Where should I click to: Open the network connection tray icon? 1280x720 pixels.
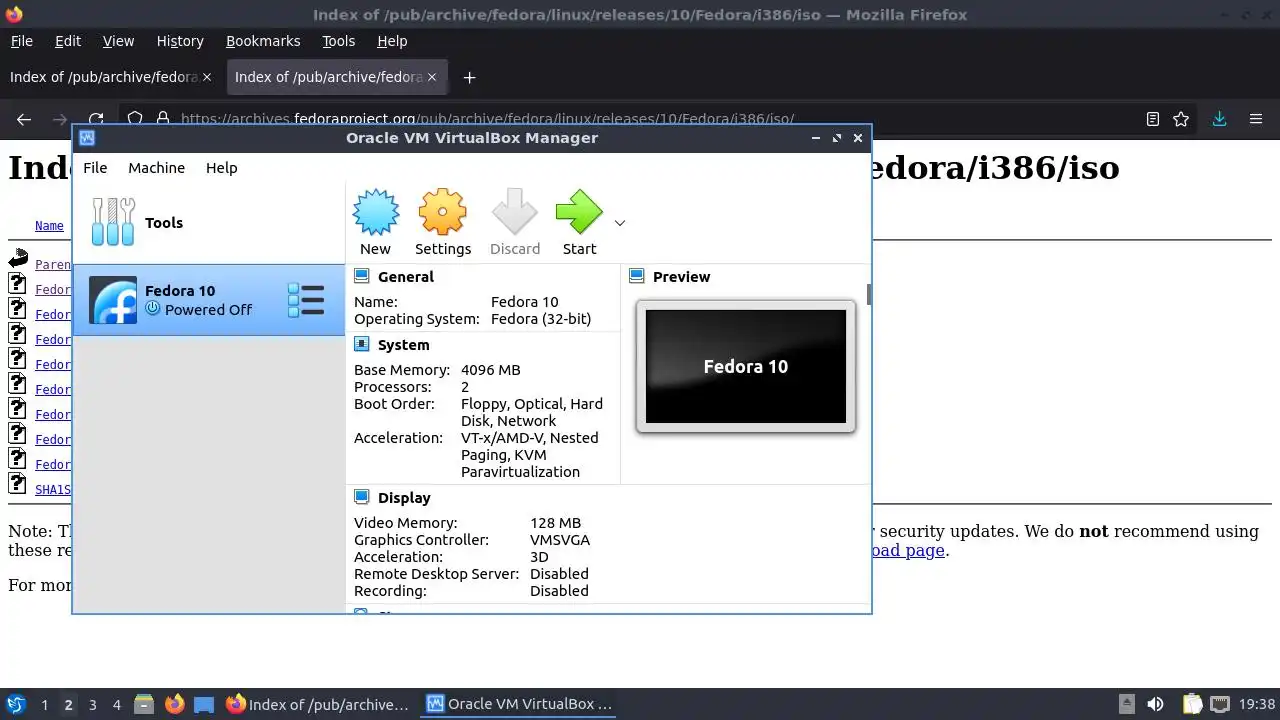coord(1219,704)
